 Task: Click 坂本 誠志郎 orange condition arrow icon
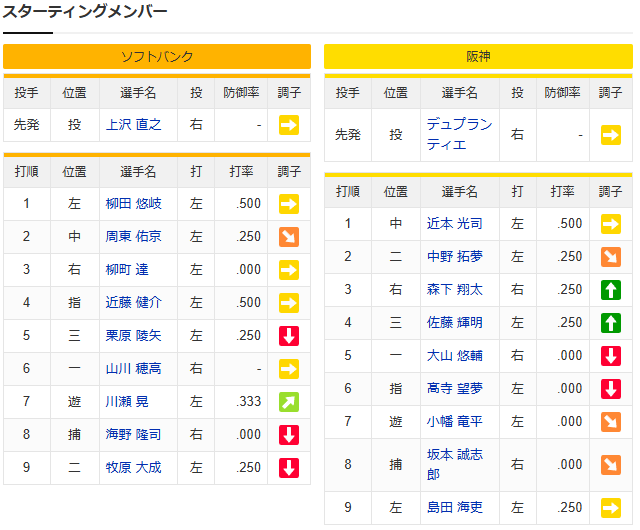click(611, 465)
